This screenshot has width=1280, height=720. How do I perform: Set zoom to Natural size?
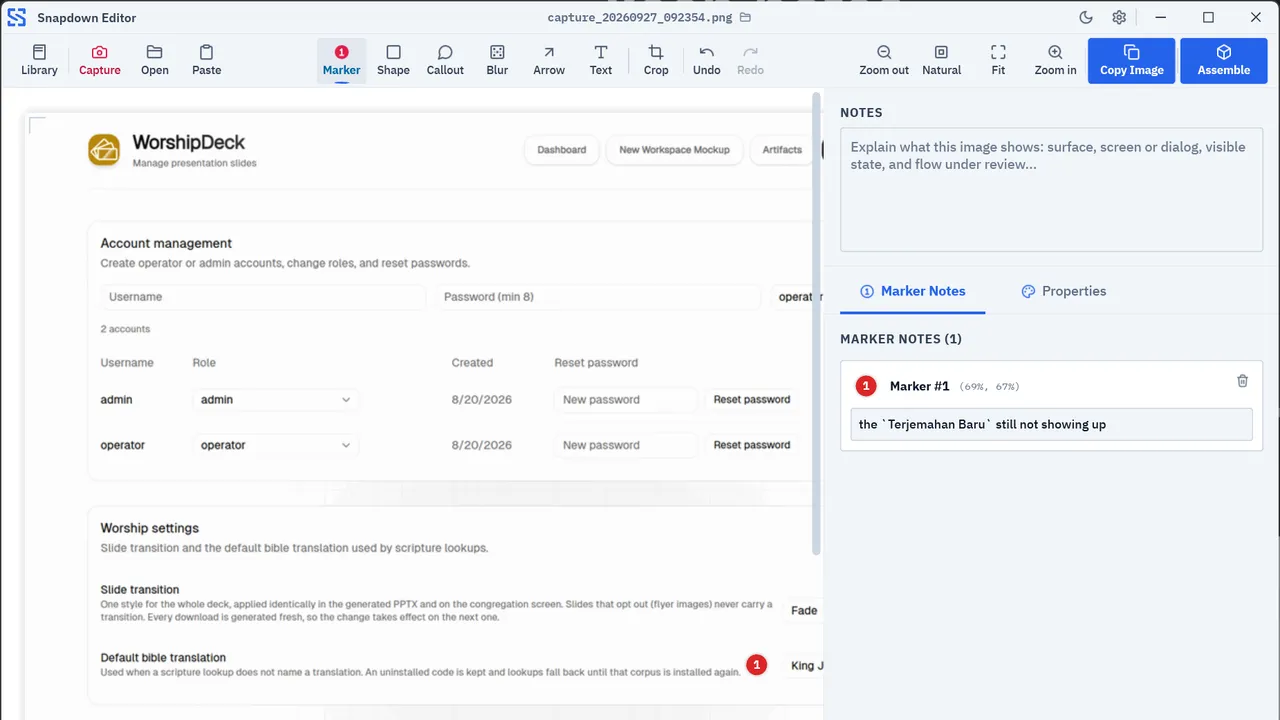(941, 60)
